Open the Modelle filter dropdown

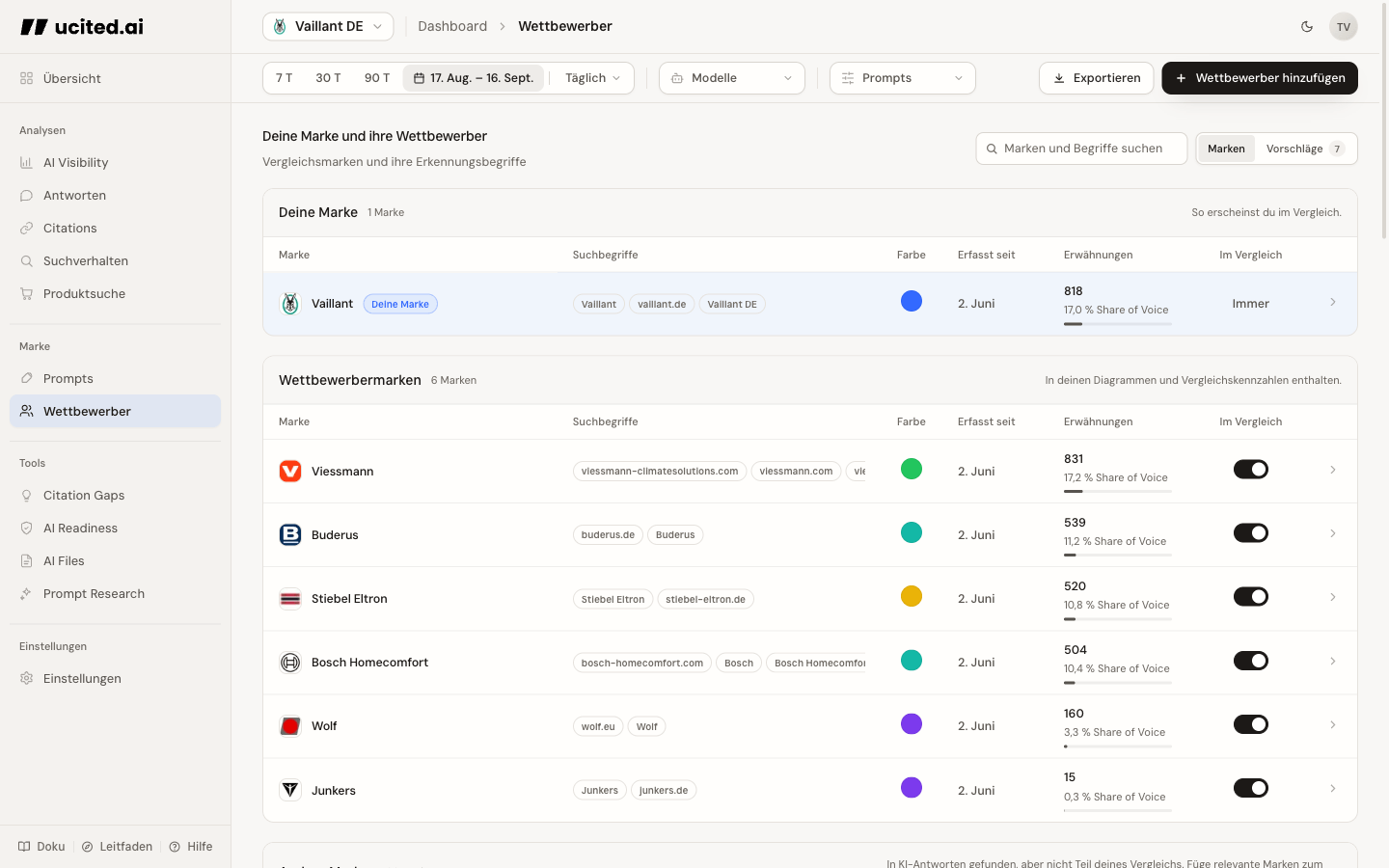tap(732, 78)
